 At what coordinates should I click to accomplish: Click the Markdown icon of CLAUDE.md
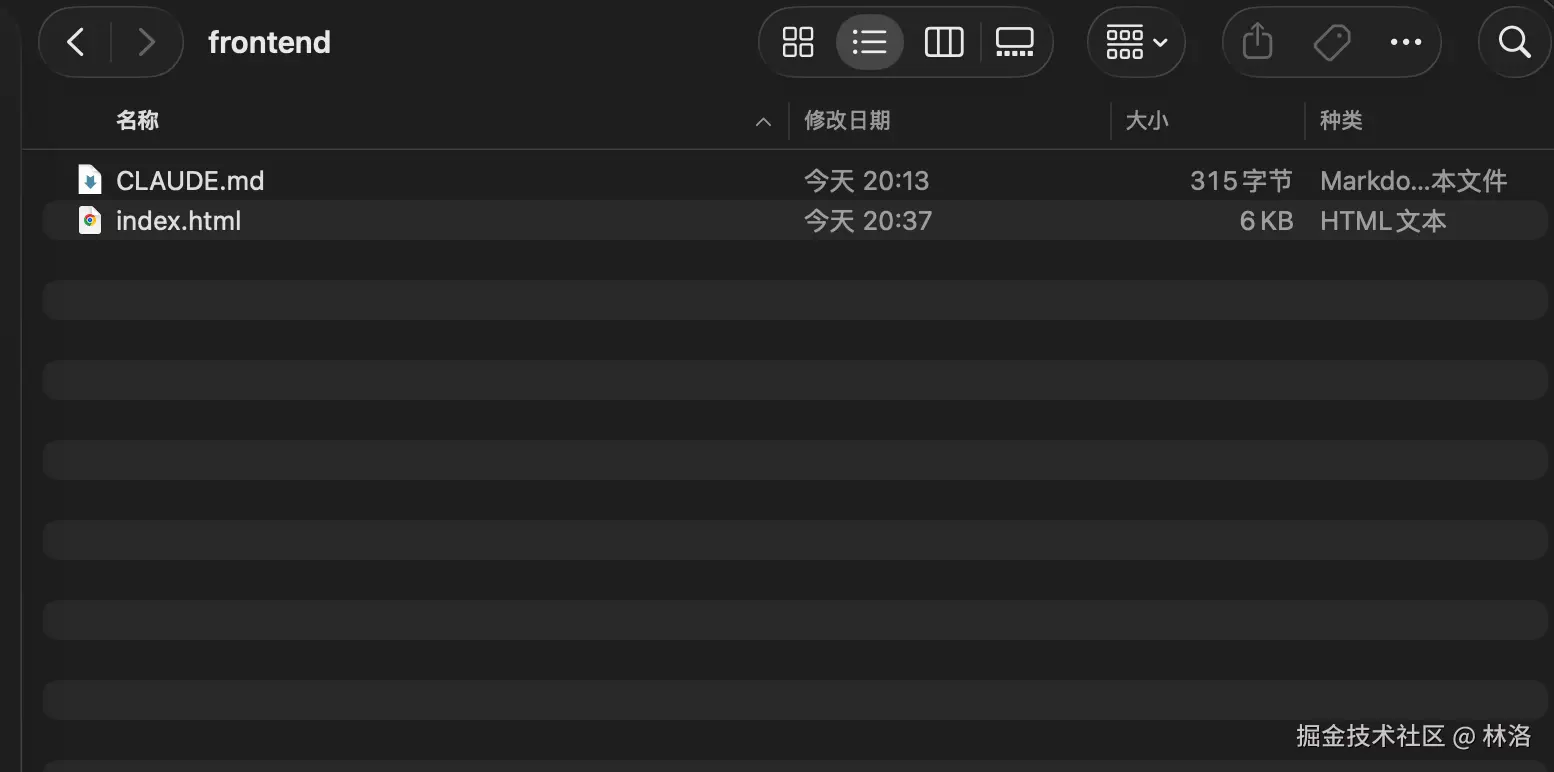tap(90, 180)
